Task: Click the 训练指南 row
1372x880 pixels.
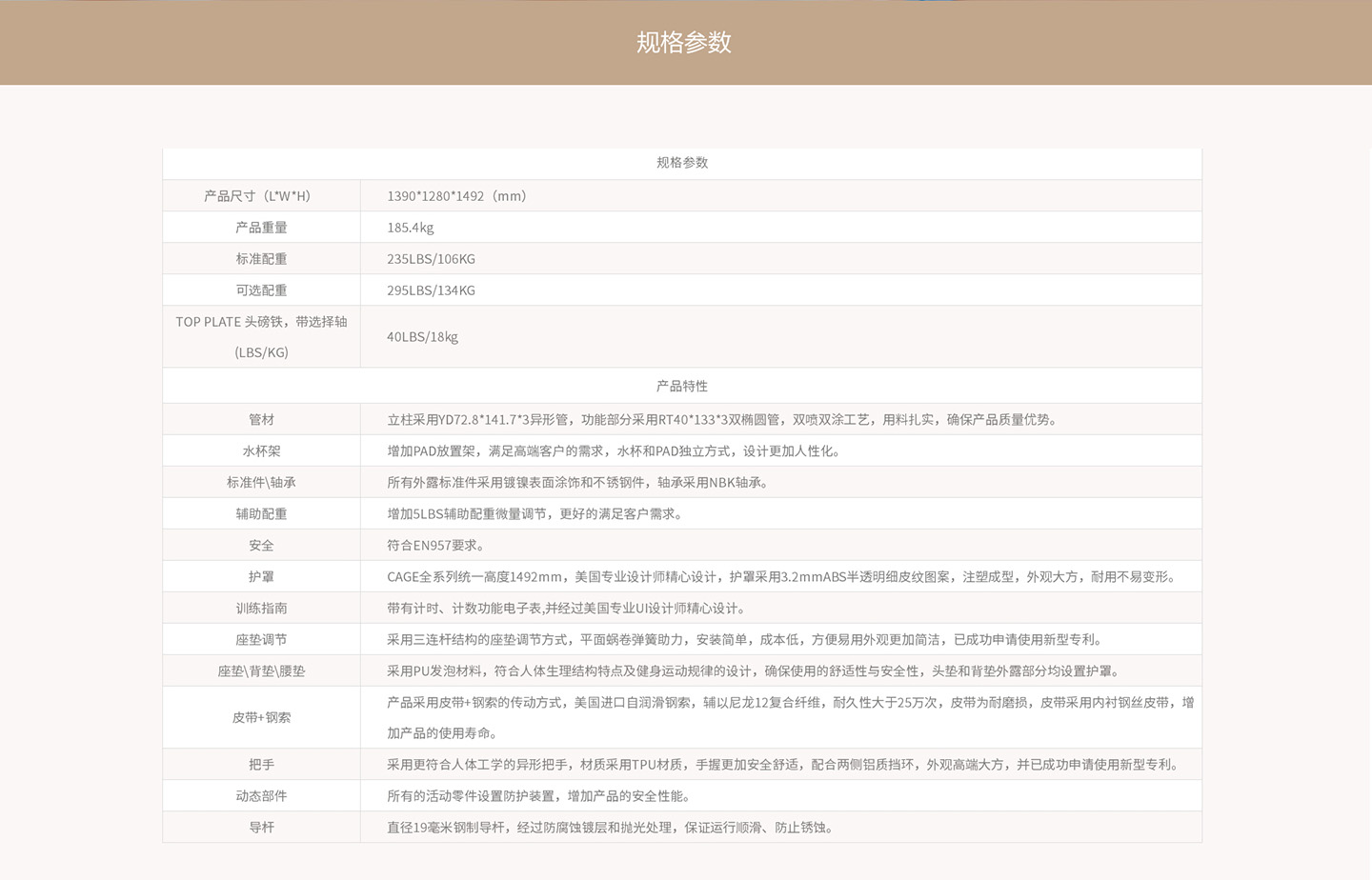Action: (261, 608)
